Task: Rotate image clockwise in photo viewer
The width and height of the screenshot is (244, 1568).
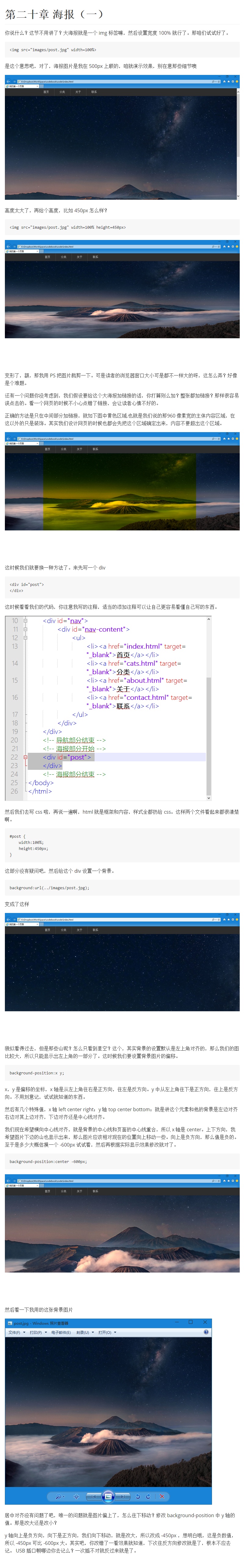Action: [x=148, y=1496]
